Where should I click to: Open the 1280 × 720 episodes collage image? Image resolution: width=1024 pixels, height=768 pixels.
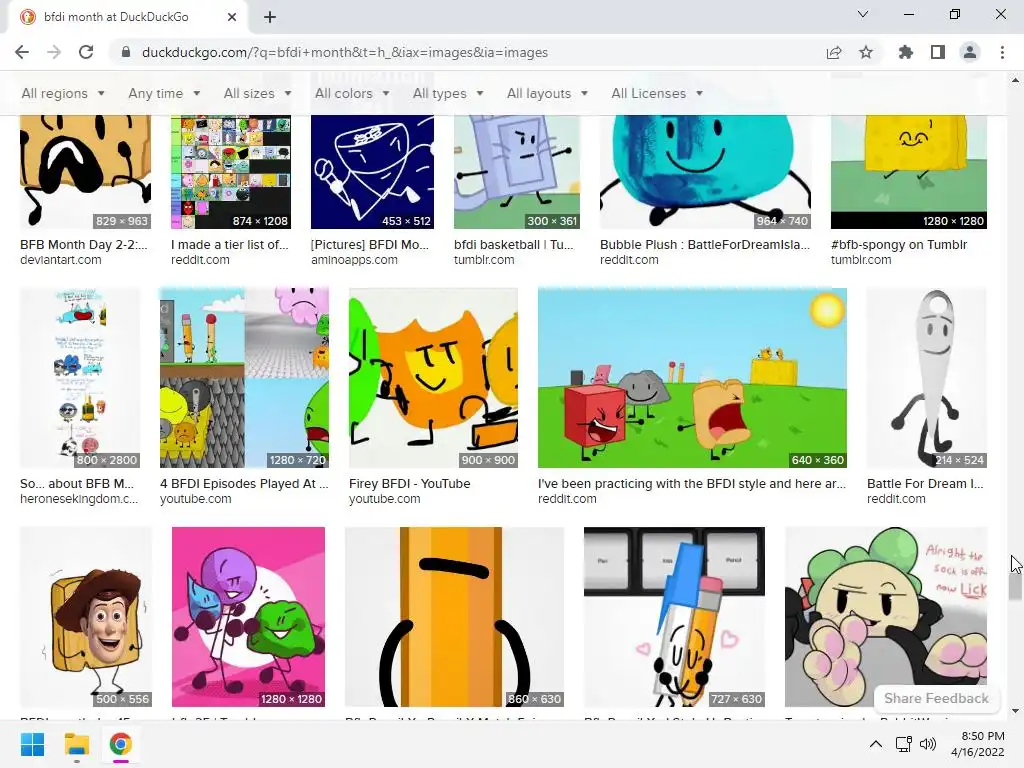pos(244,377)
